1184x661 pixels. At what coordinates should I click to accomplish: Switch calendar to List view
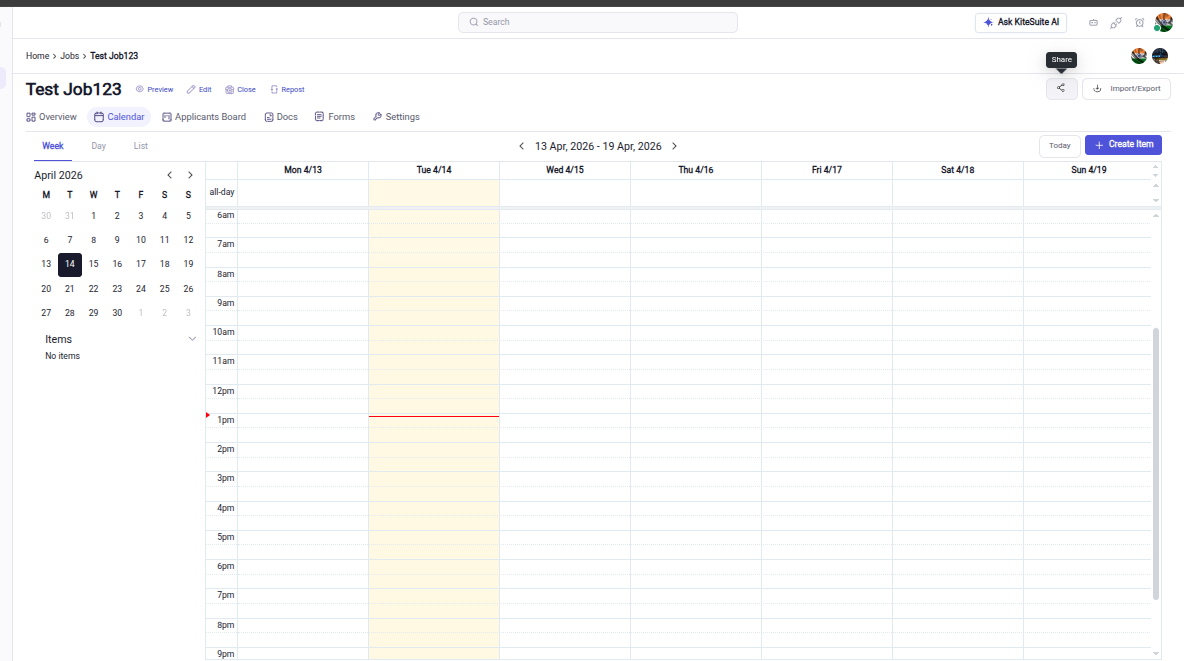tap(140, 146)
